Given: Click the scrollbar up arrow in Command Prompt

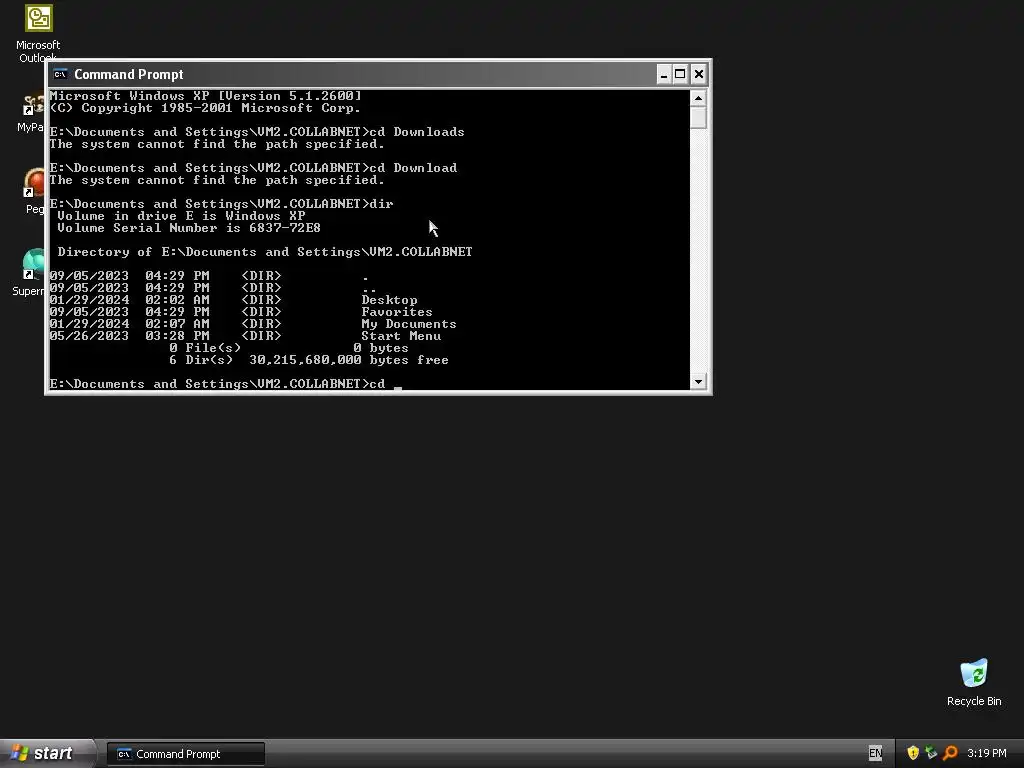Looking at the screenshot, I should pyautogui.click(x=698, y=98).
